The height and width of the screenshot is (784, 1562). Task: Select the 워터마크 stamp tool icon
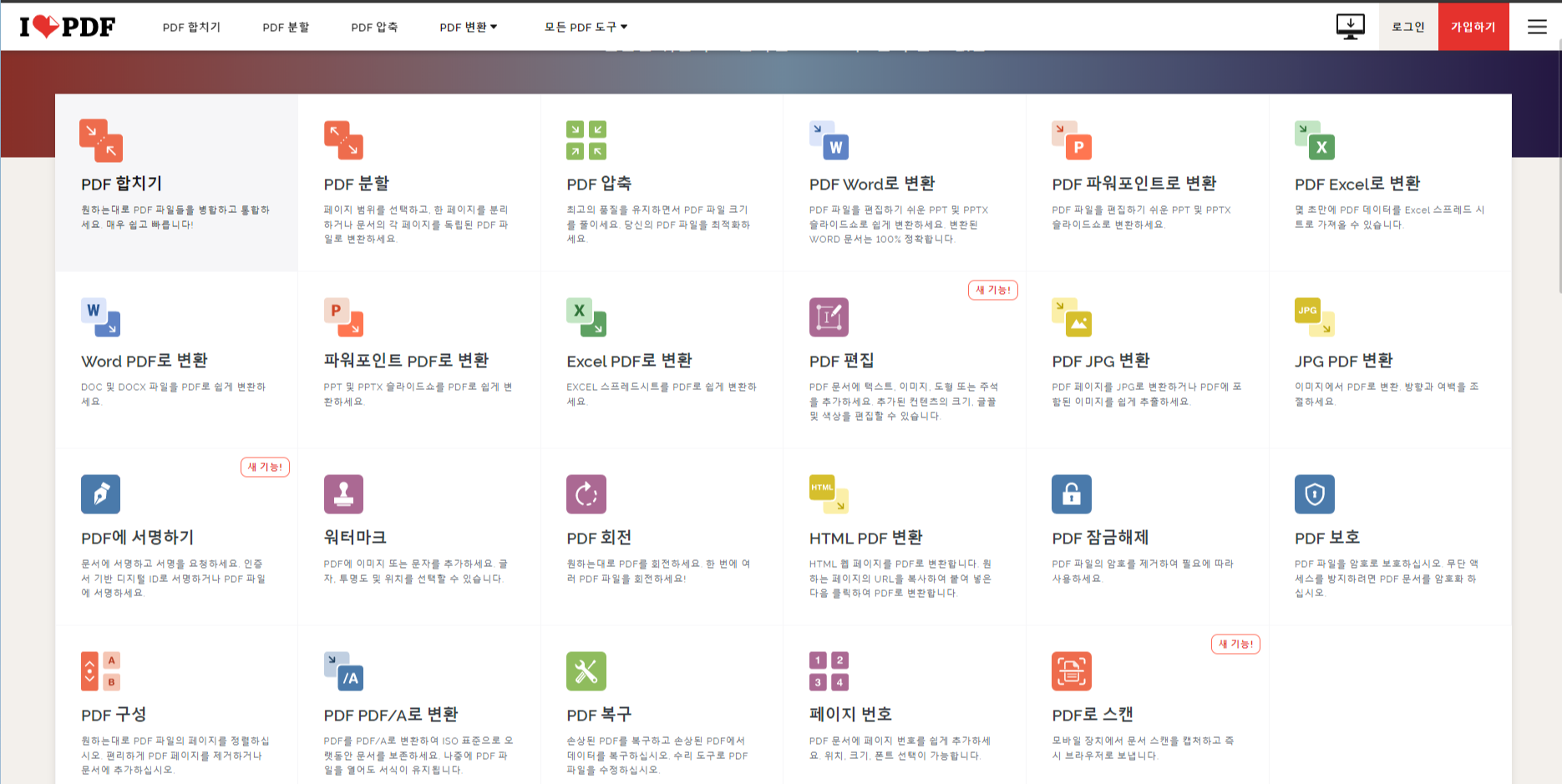coord(343,494)
